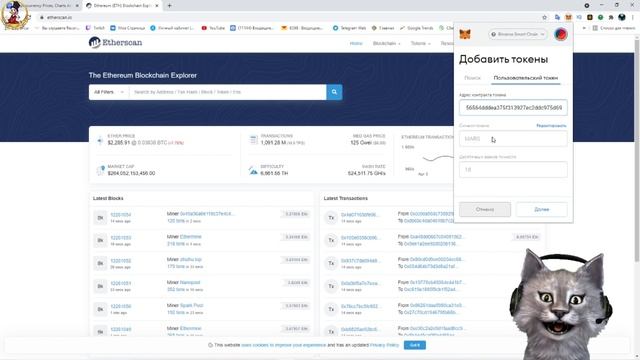Open the Binance Smart Chain network dropdown
The image size is (640, 360).
518,34
